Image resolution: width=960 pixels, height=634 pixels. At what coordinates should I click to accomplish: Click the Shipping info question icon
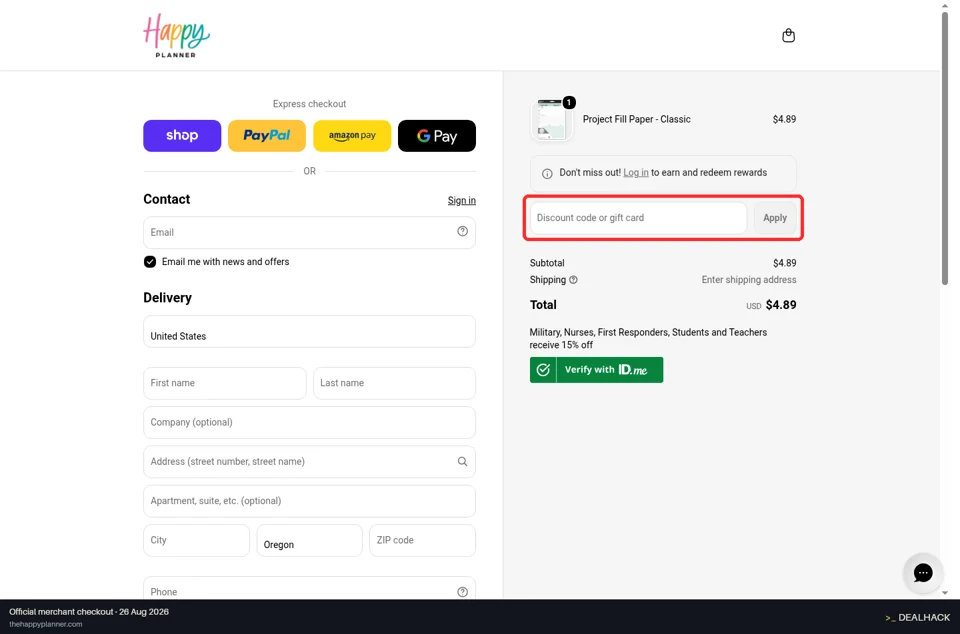click(573, 280)
